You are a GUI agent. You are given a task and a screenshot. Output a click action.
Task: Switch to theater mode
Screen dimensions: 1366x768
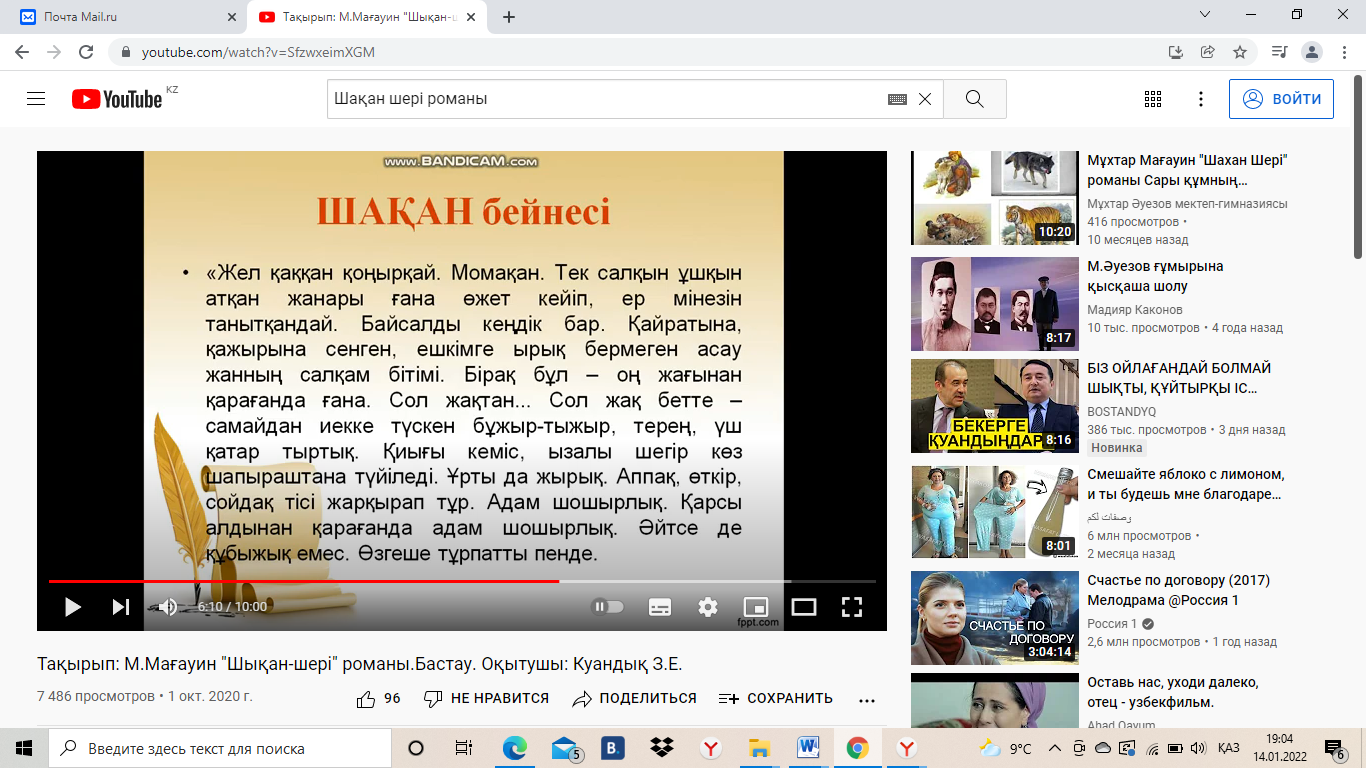(804, 606)
